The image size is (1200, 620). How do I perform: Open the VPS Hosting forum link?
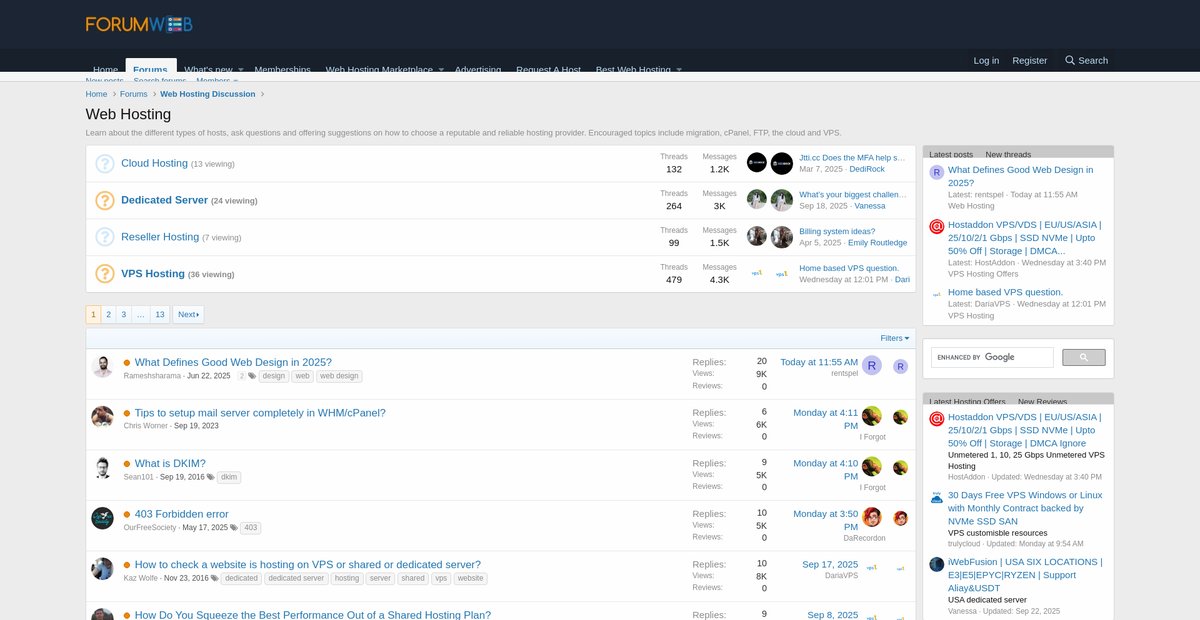(153, 273)
